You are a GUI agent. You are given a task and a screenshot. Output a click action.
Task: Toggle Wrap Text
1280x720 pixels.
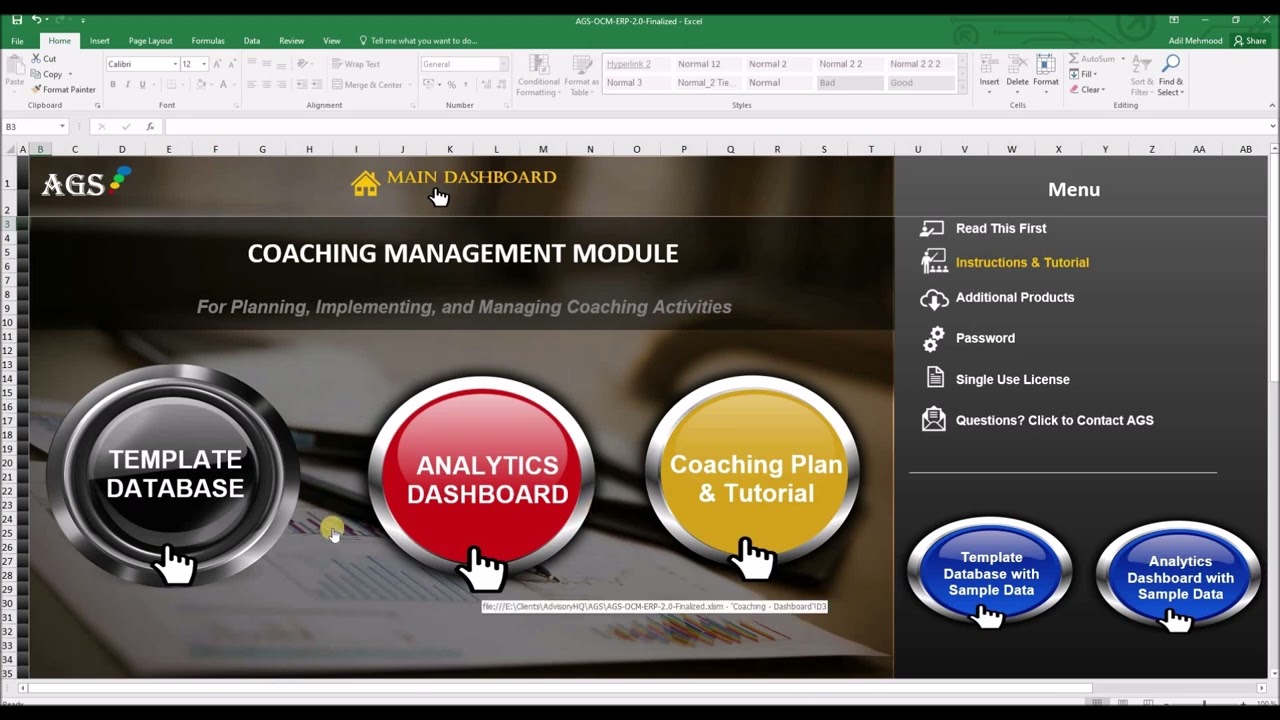[355, 64]
